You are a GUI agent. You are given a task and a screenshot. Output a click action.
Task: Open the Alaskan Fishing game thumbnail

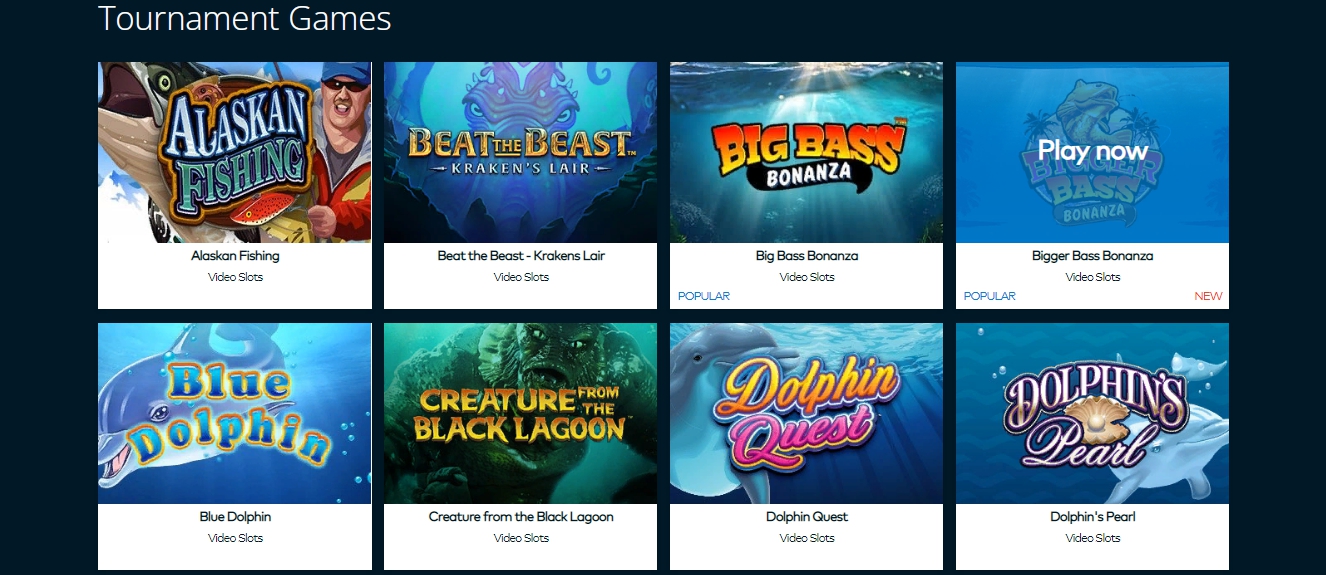[x=235, y=153]
